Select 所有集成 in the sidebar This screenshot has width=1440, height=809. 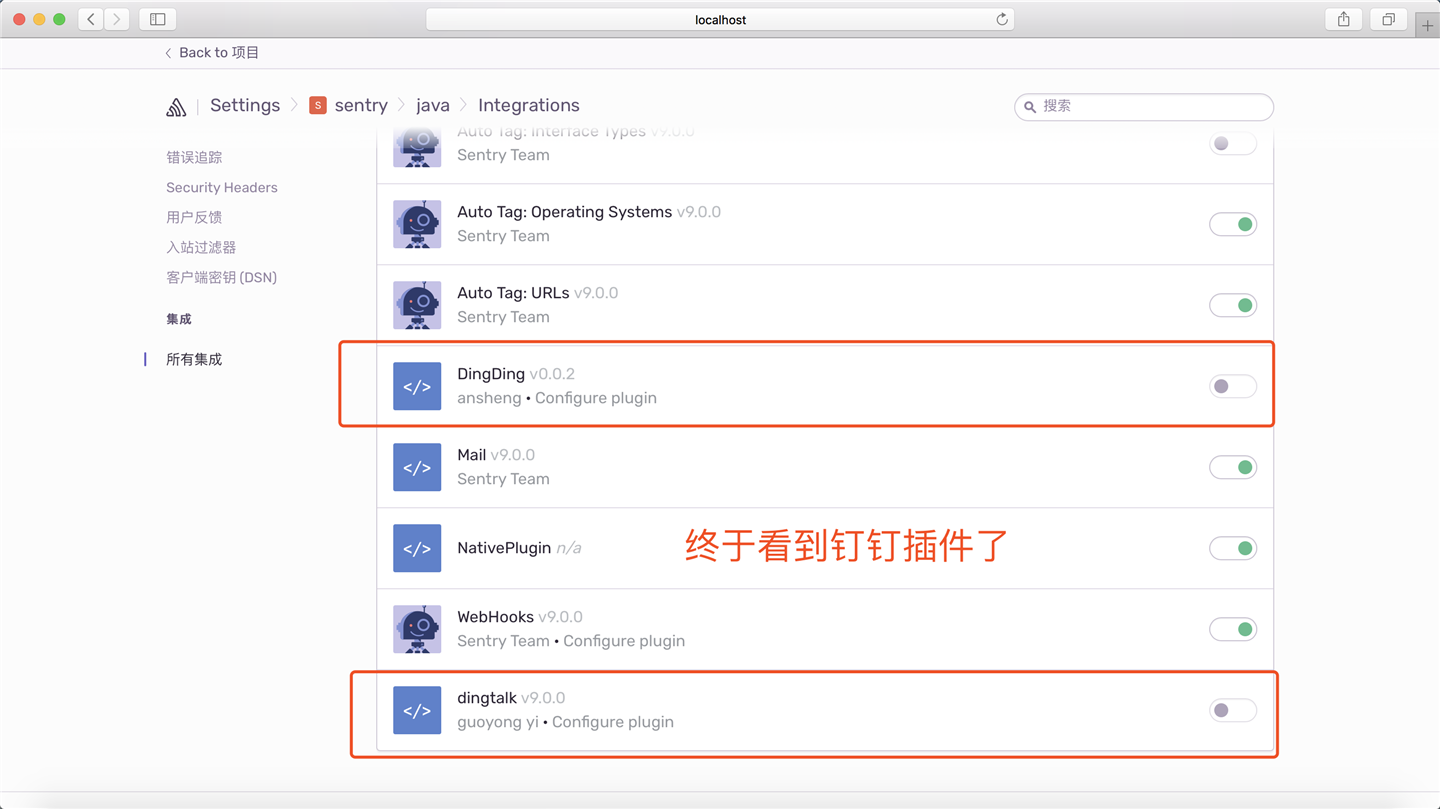(x=194, y=359)
